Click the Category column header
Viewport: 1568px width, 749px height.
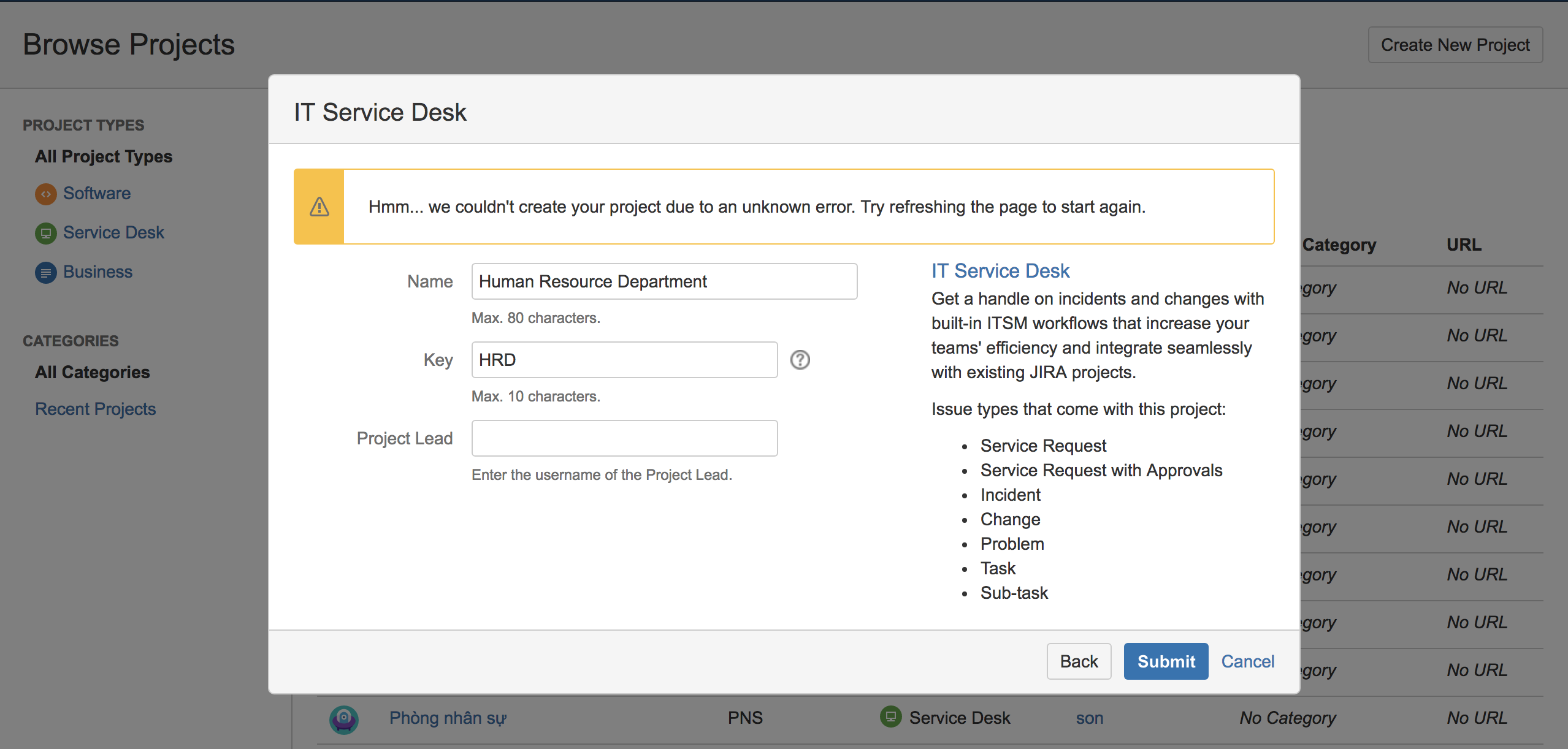coord(1339,245)
